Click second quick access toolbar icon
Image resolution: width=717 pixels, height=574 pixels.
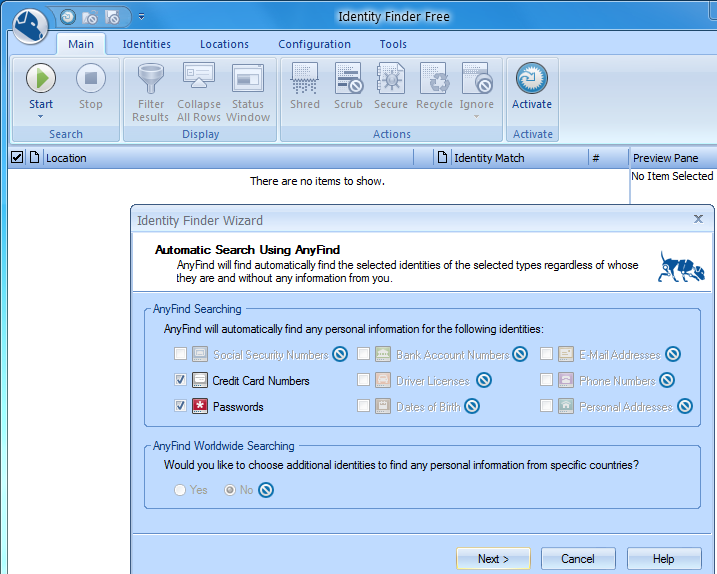pyautogui.click(x=90, y=17)
